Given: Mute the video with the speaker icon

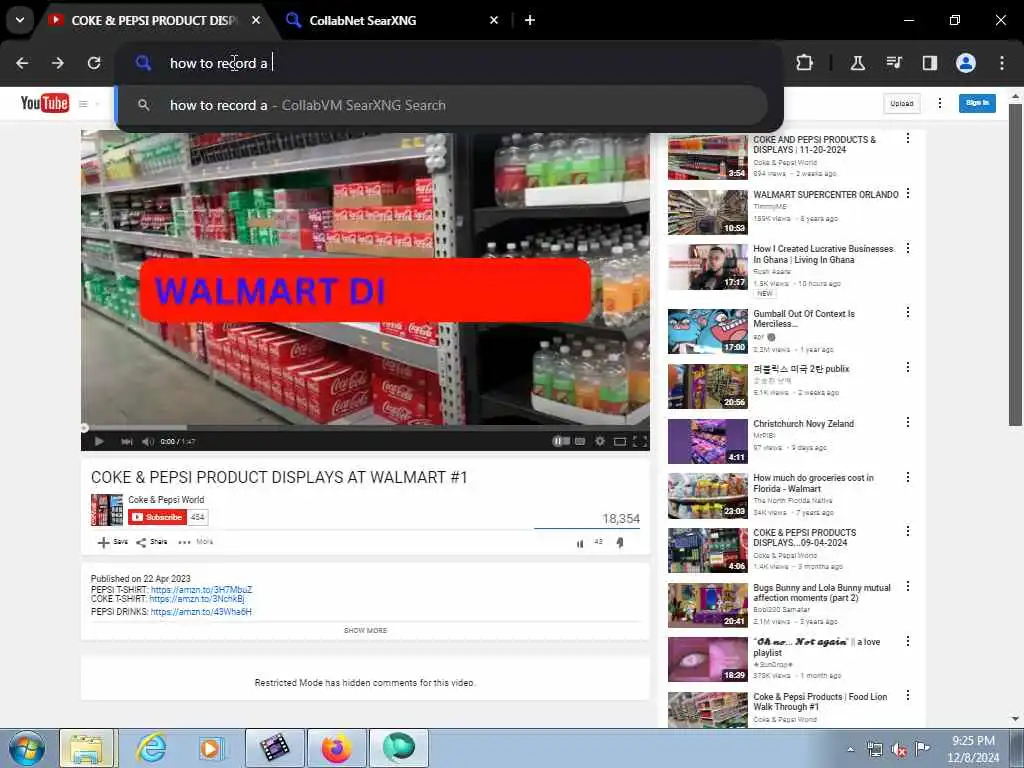Looking at the screenshot, I should pyautogui.click(x=148, y=441).
